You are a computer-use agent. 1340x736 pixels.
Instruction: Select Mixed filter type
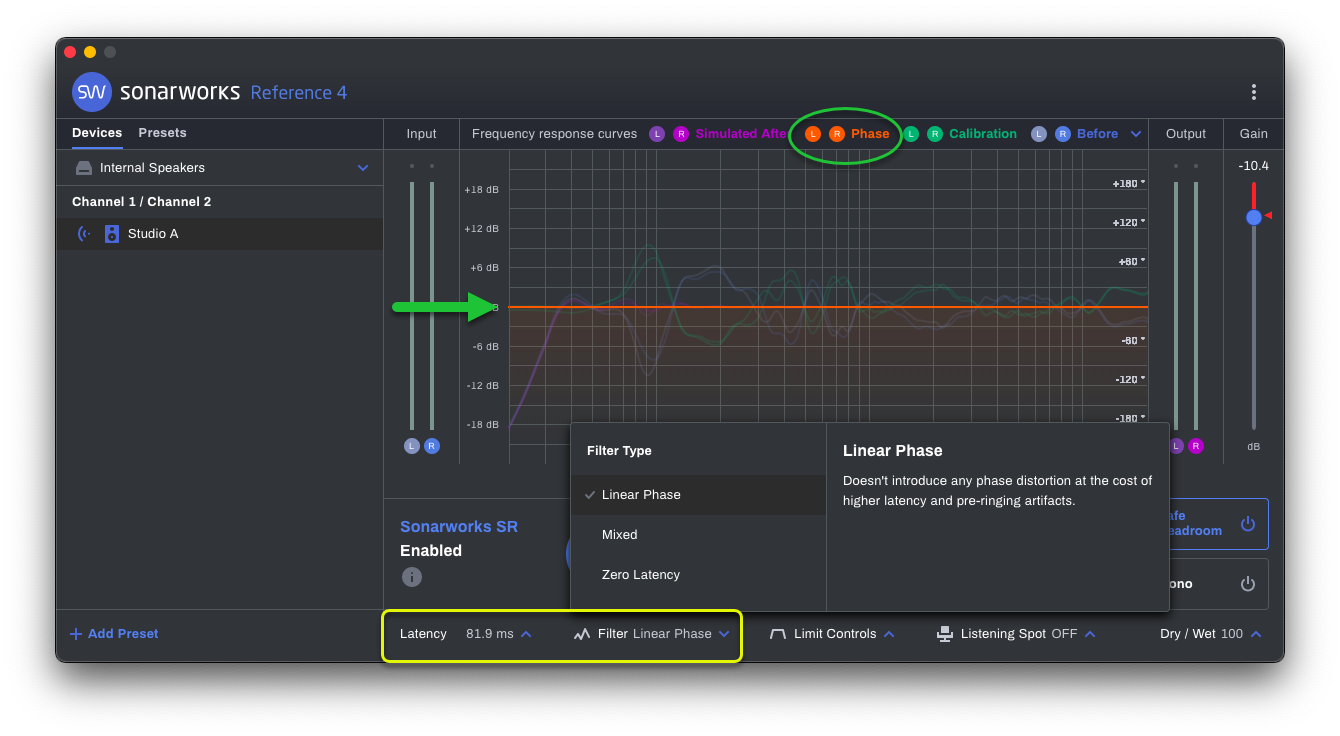coord(698,535)
